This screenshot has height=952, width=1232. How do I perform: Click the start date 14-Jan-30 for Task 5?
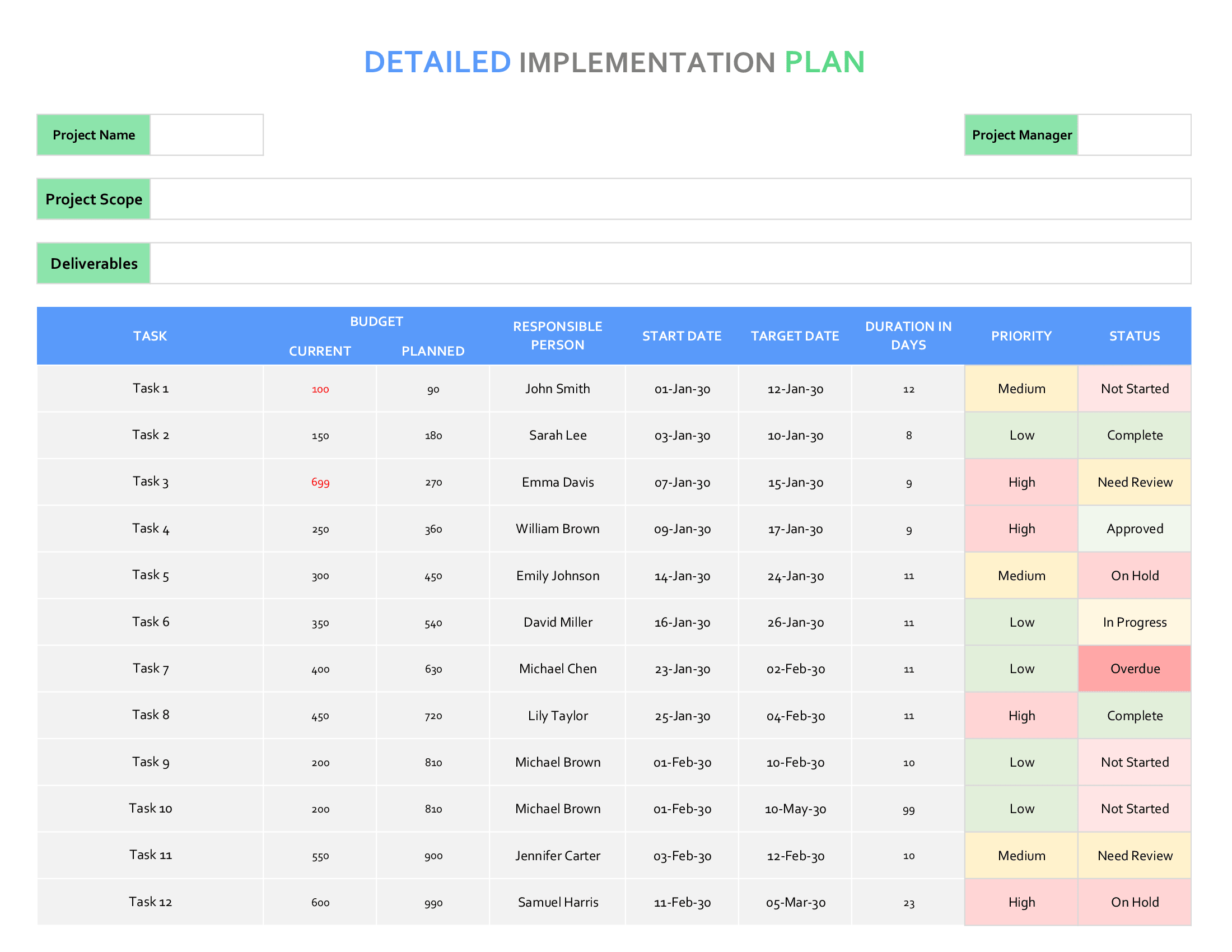(x=682, y=575)
